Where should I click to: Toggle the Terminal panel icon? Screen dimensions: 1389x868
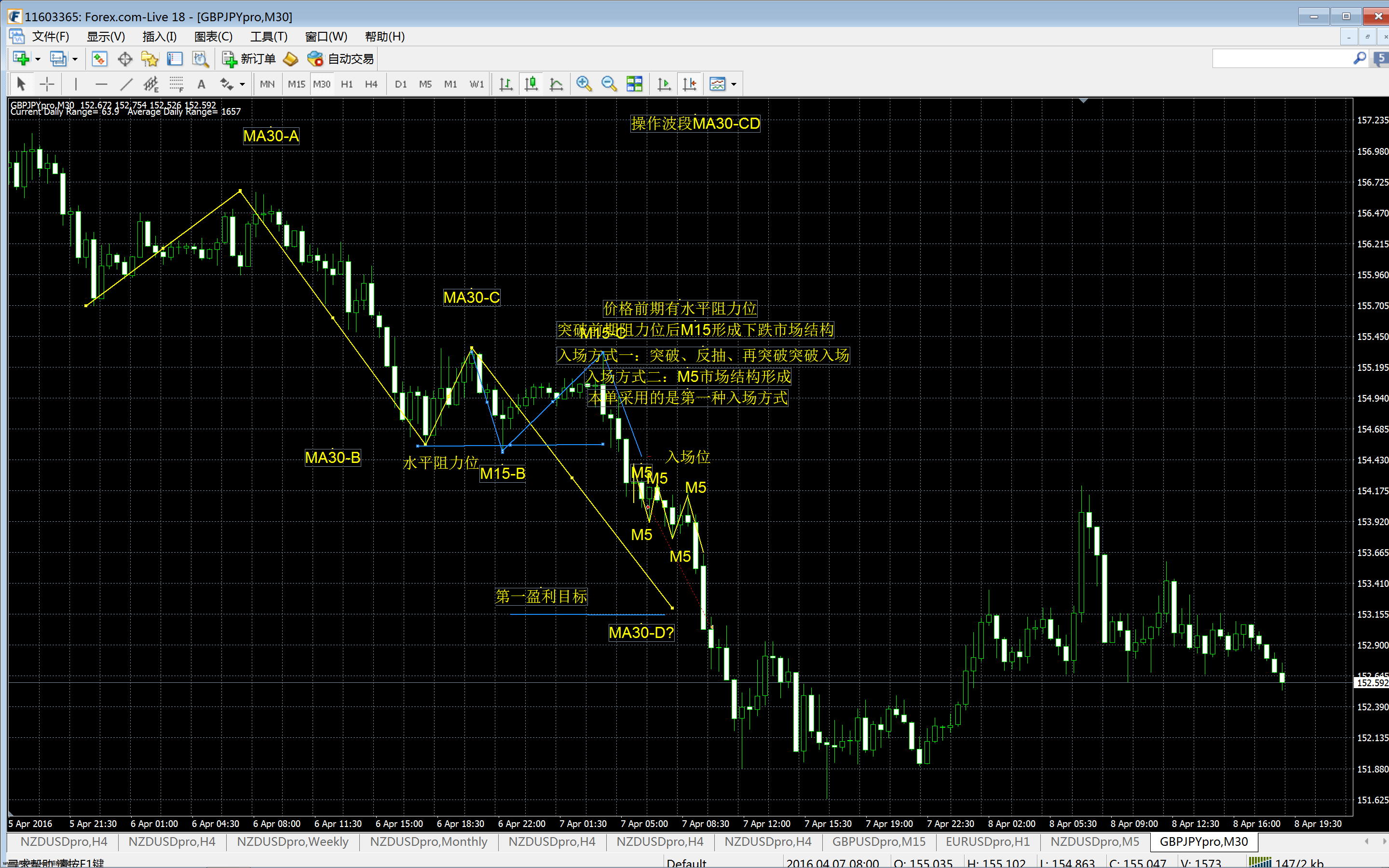(x=175, y=58)
